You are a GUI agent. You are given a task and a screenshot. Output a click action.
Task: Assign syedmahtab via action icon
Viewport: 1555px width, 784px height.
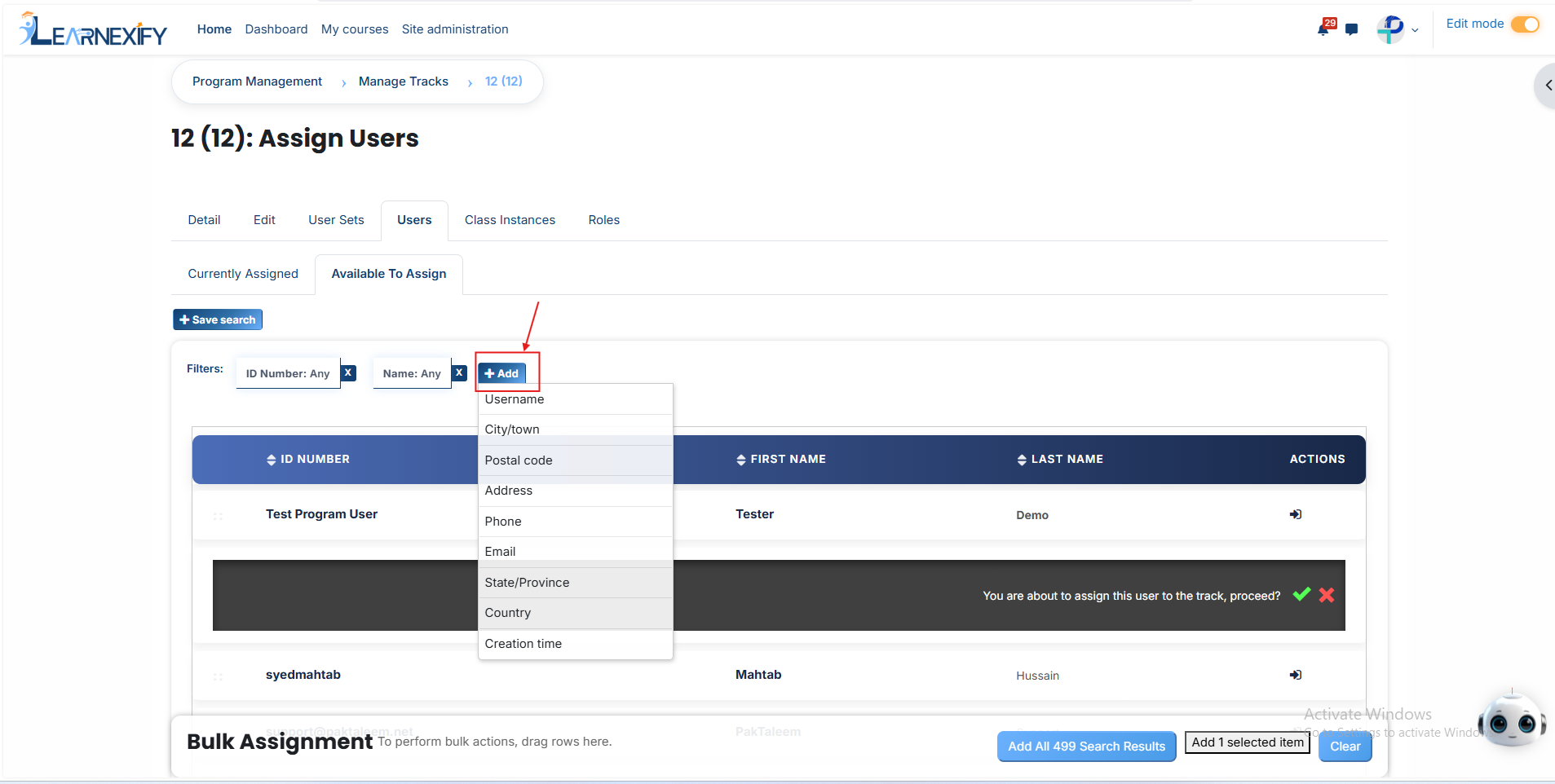coord(1296,675)
